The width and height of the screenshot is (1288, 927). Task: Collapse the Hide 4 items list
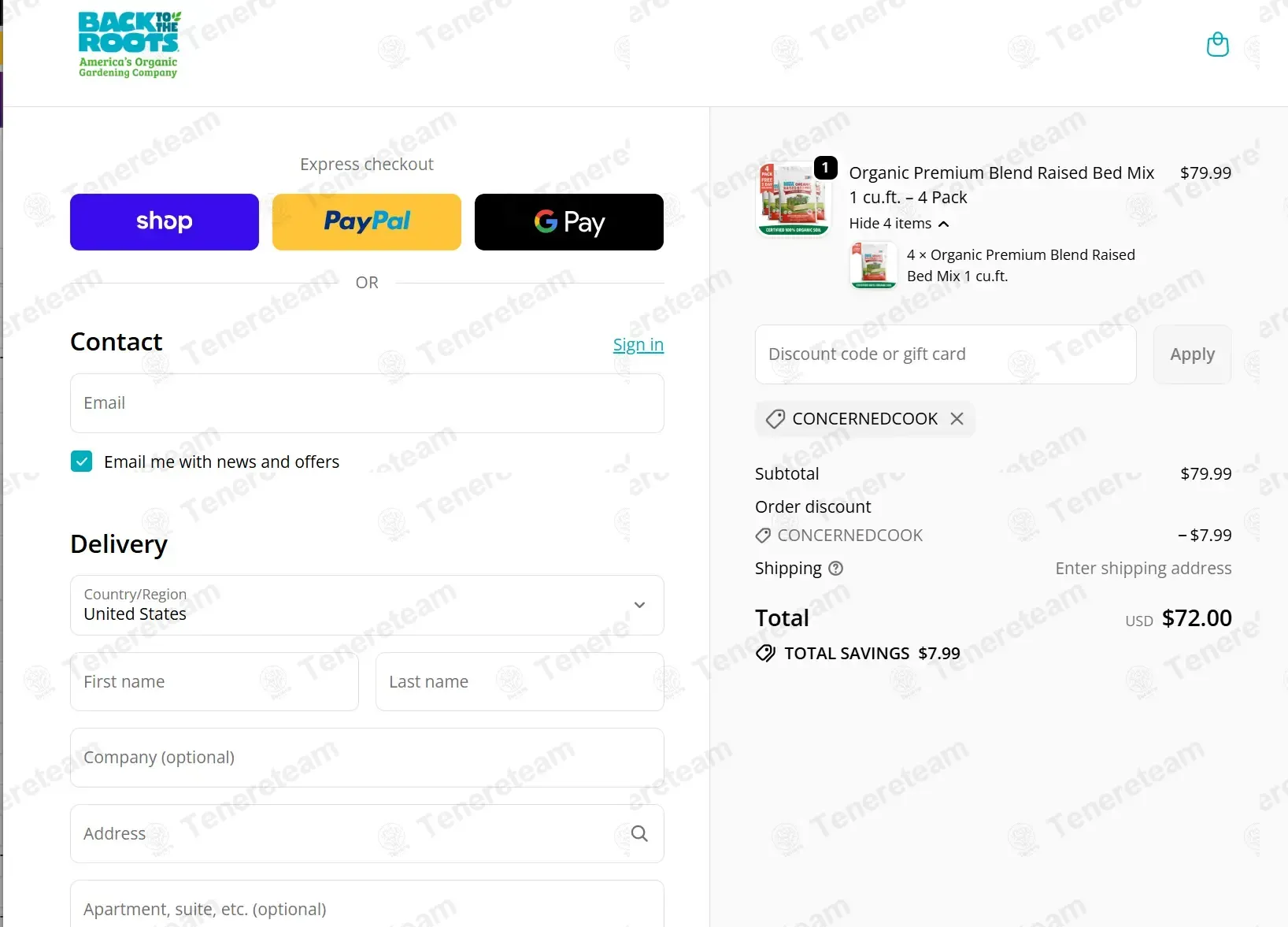point(899,224)
